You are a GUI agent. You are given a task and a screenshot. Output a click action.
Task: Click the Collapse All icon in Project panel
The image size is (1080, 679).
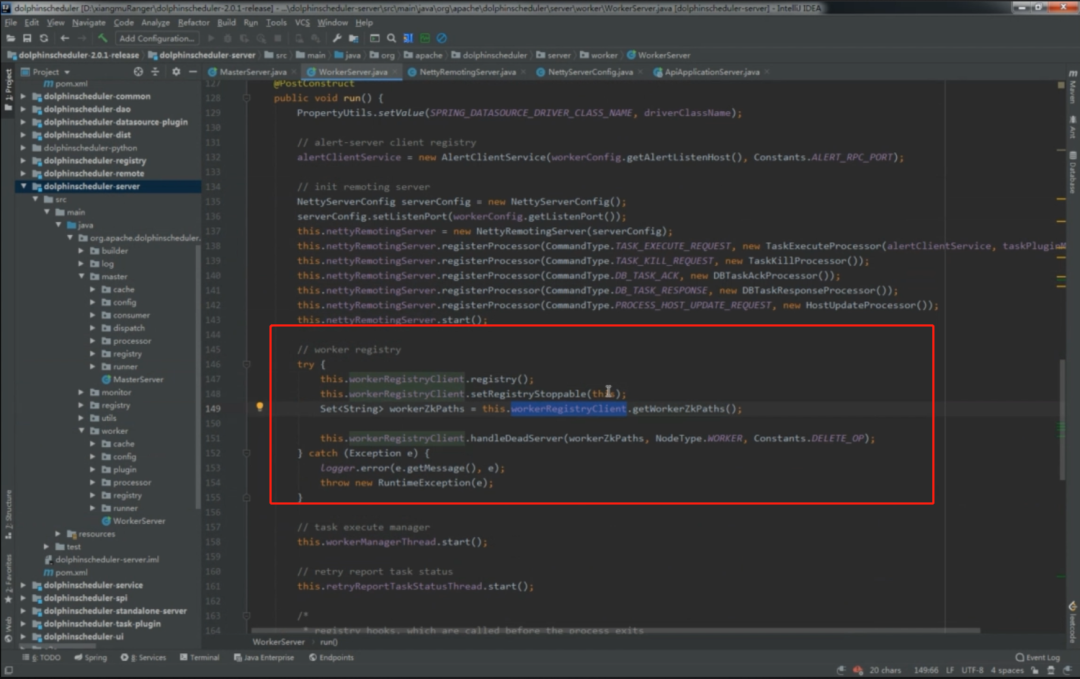[x=155, y=72]
